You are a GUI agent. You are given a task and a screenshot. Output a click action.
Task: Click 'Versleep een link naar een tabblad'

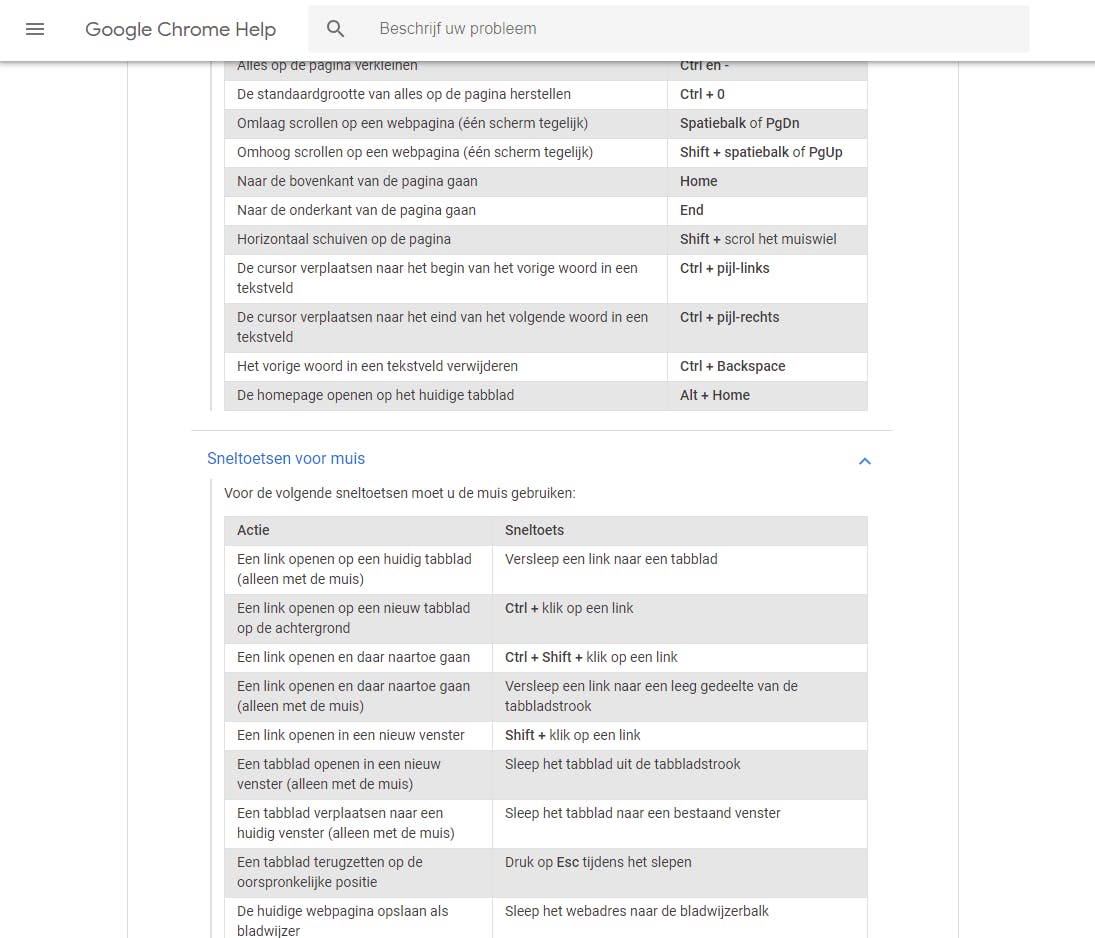click(x=611, y=559)
